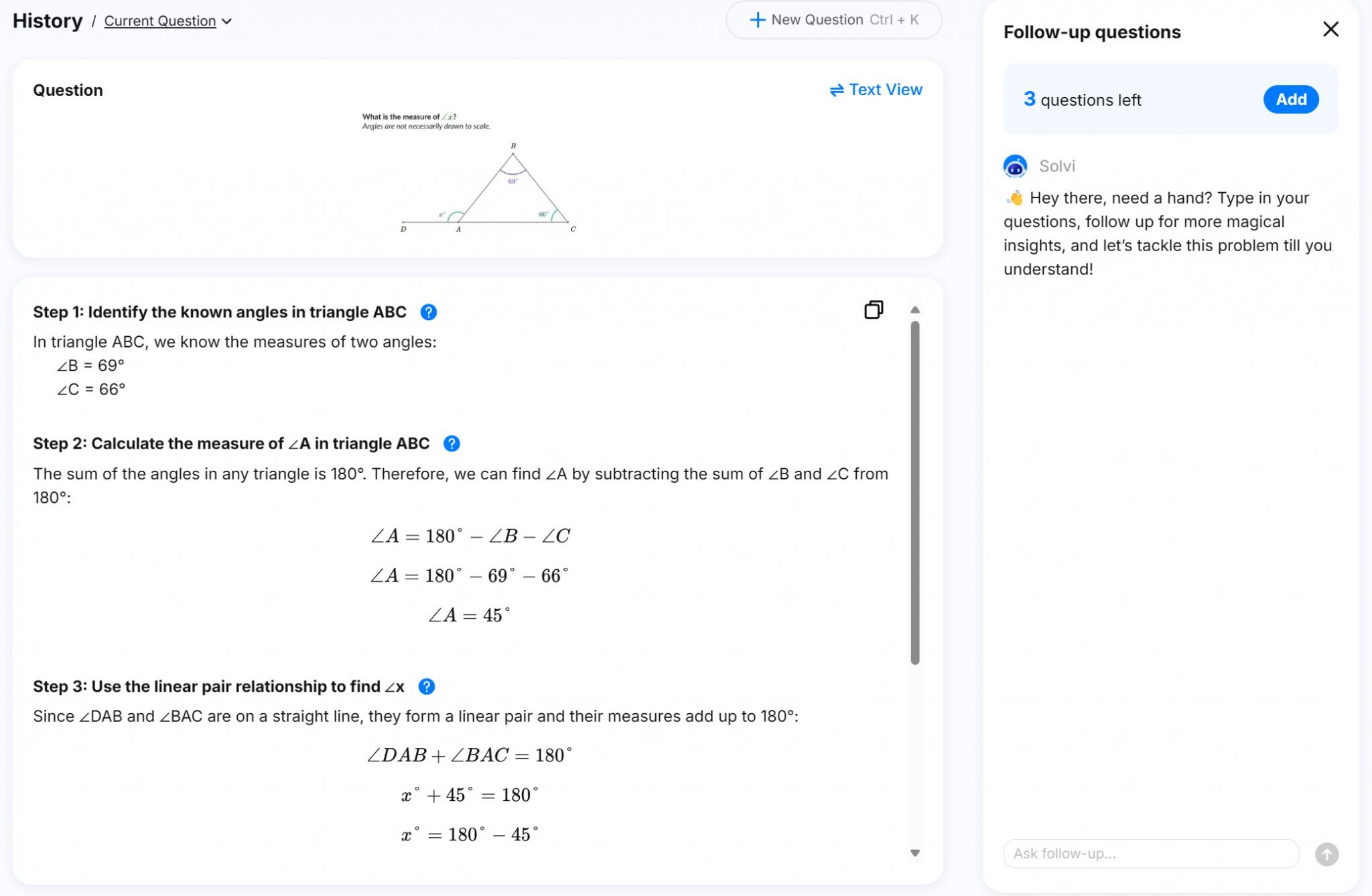
Task: Click the swap arrows icon beside Text View
Action: (835, 89)
